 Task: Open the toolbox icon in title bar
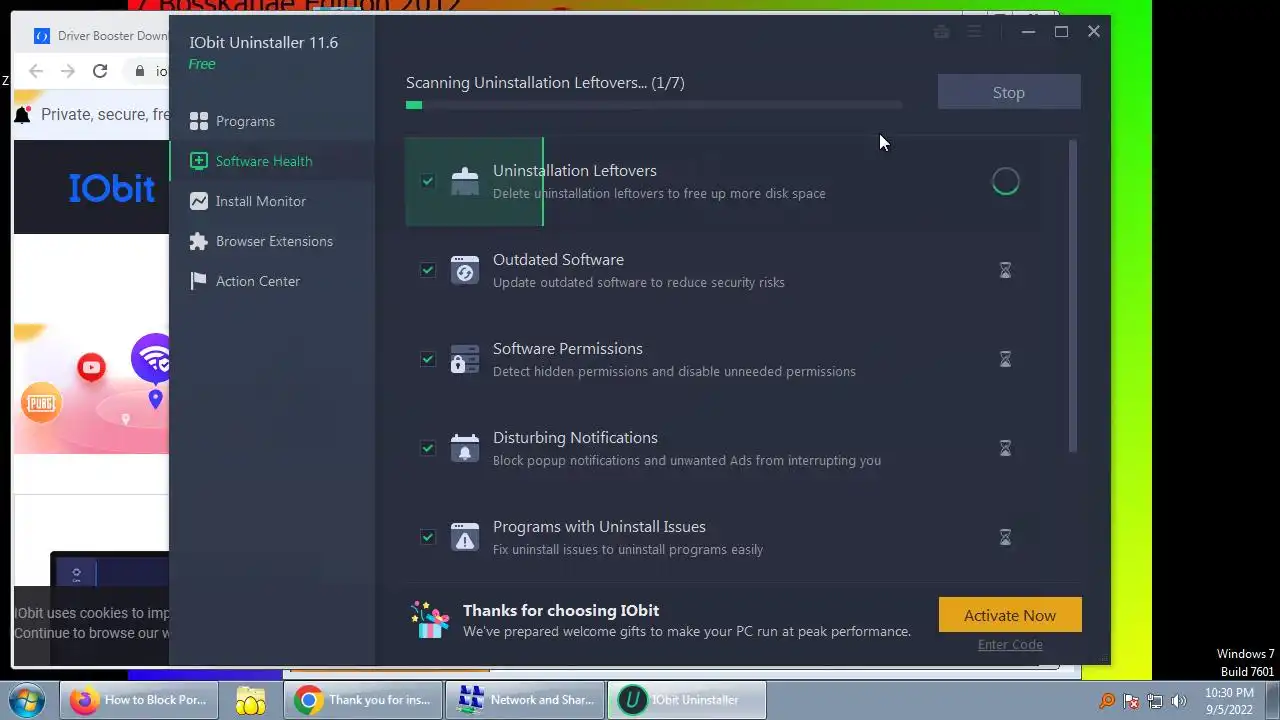coord(941,32)
